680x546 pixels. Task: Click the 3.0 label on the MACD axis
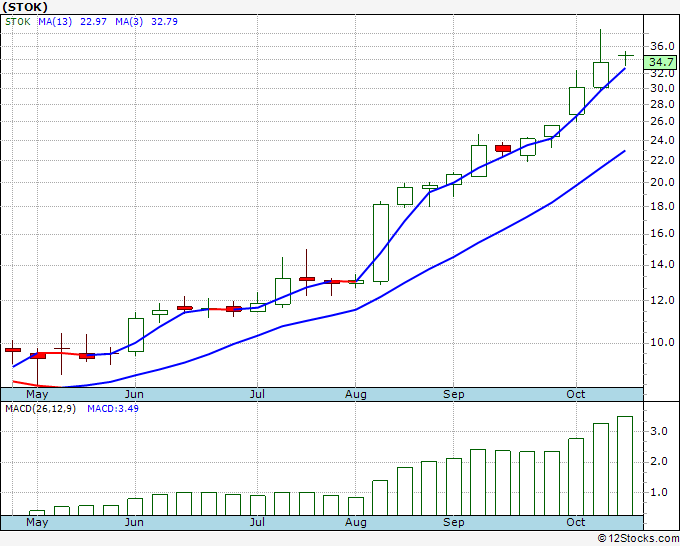point(660,431)
